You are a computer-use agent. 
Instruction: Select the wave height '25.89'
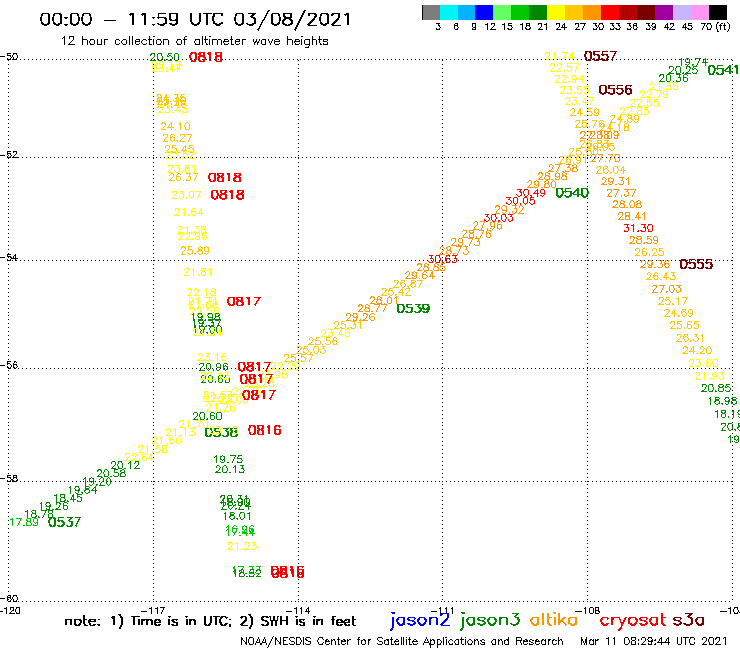[194, 251]
